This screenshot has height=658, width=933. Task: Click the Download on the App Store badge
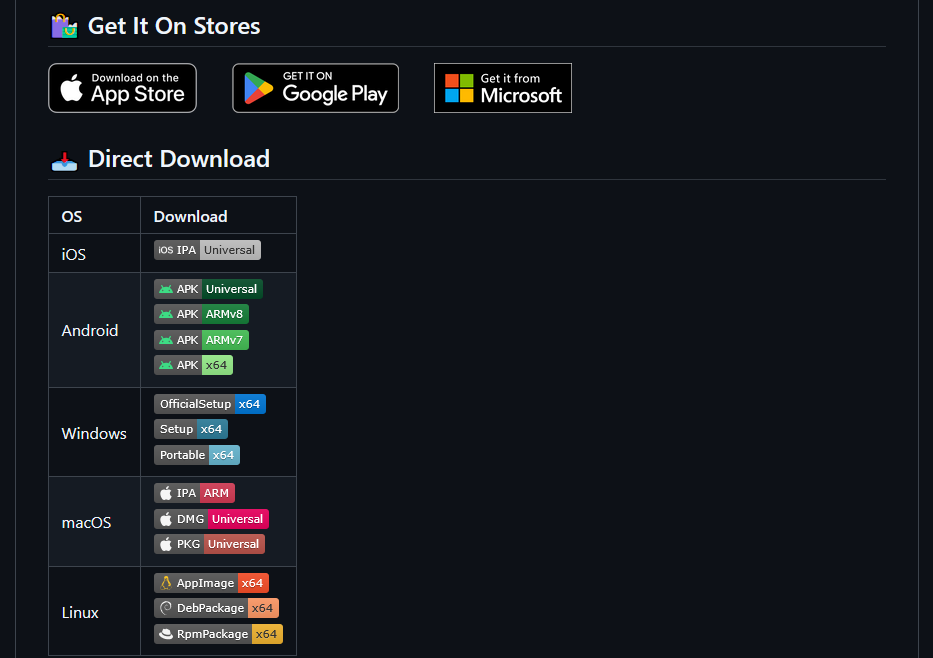(x=122, y=88)
